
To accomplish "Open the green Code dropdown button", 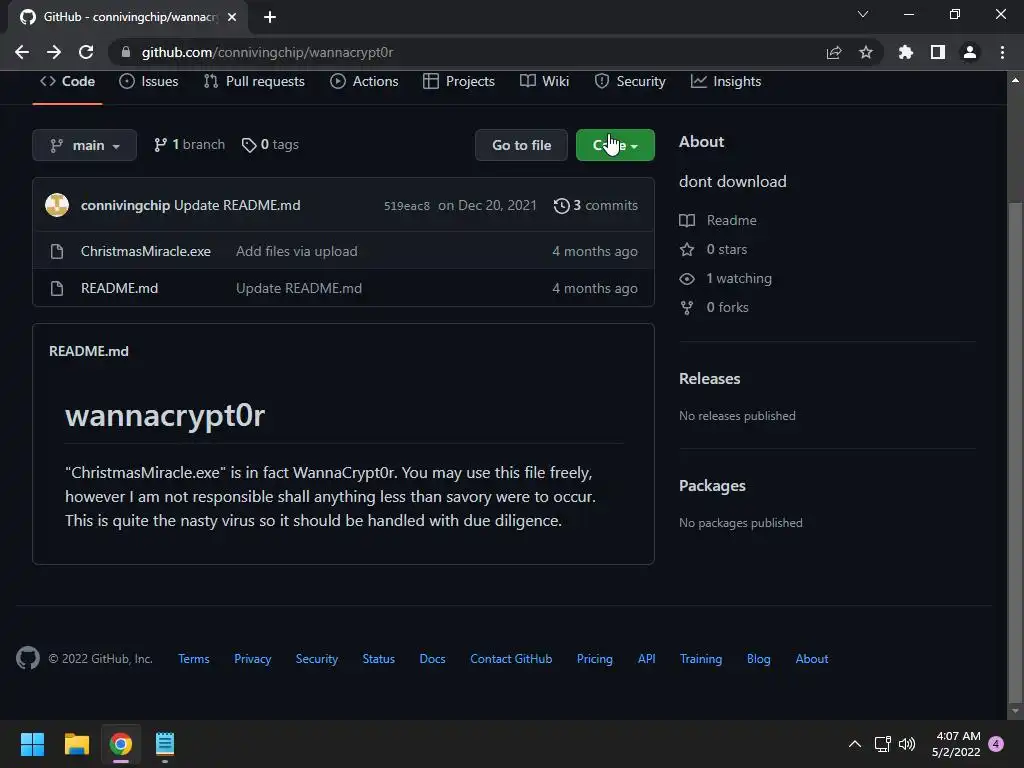I will (x=615, y=145).
